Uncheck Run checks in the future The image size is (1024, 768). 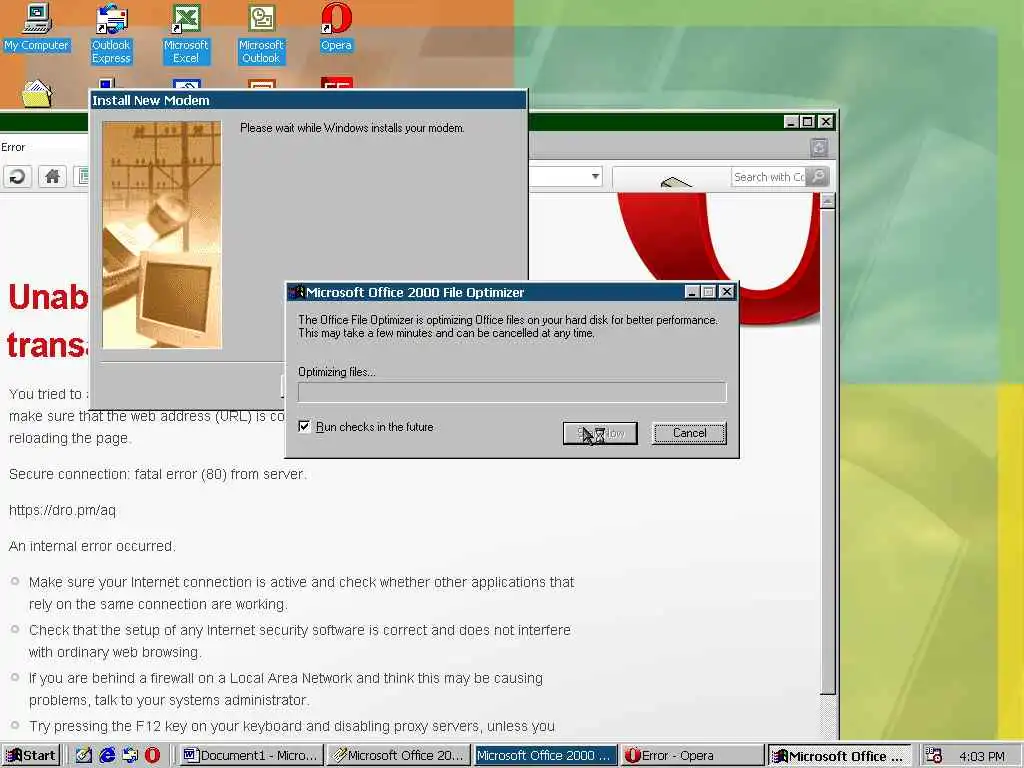tap(304, 426)
